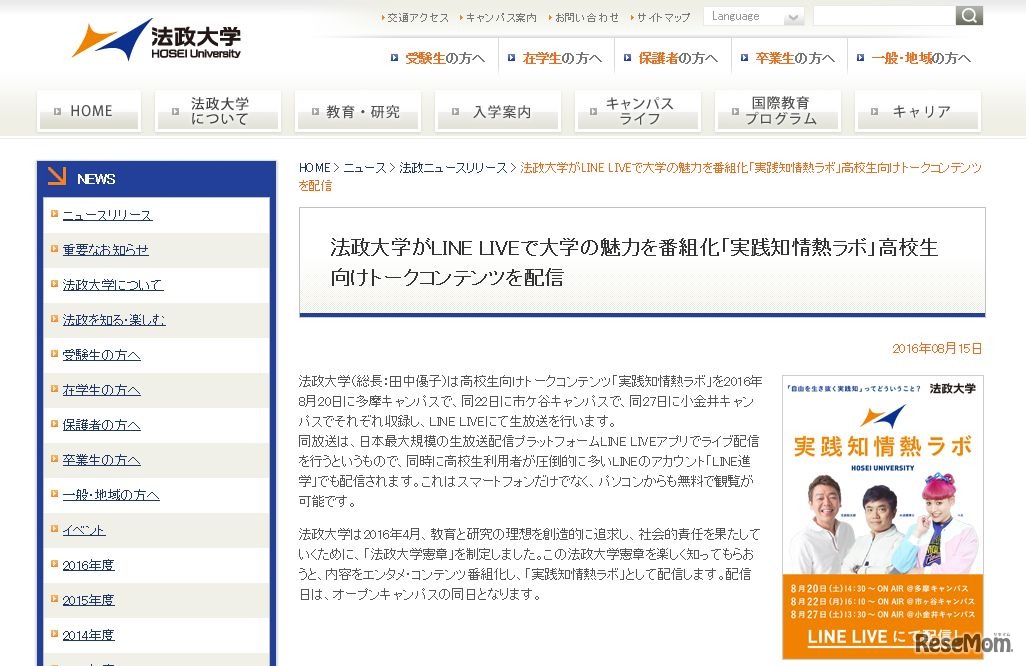The width and height of the screenshot is (1026, 666).
Task: Click the 2016年度 sidebar entry
Action: (87, 565)
